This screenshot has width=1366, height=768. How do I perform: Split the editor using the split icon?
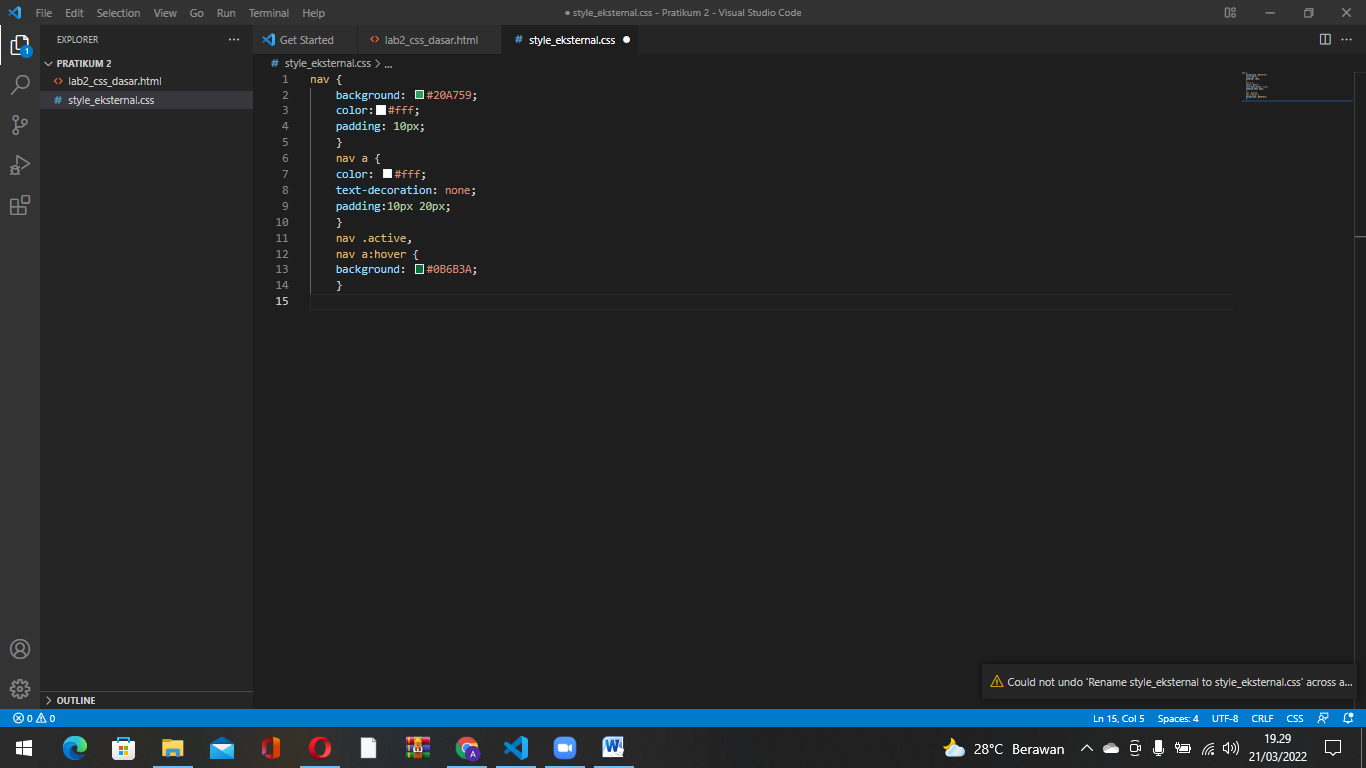tap(1326, 39)
